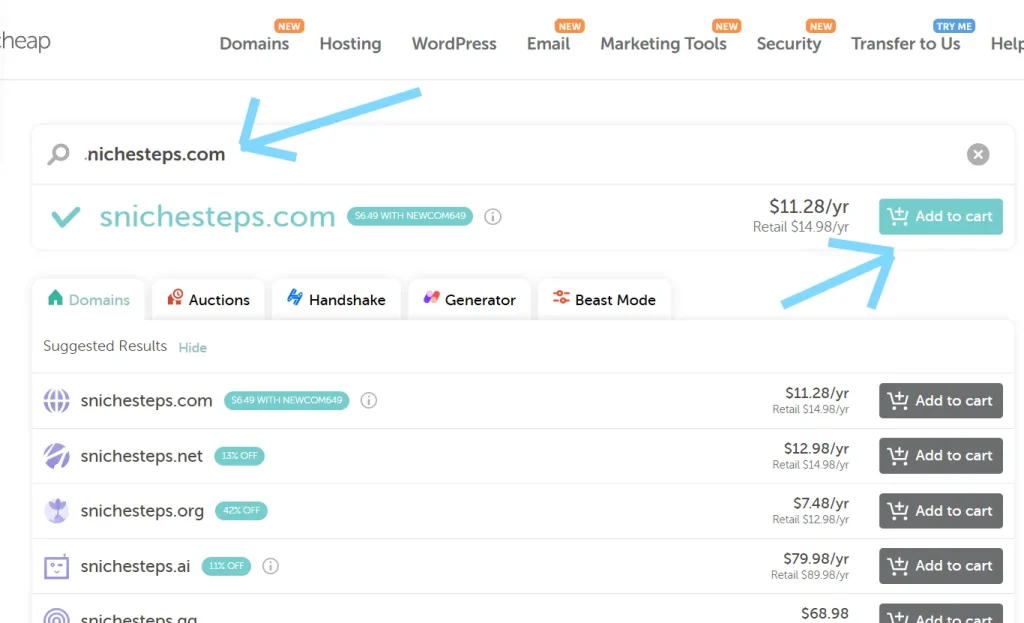Hide the Suggested Results section
The height and width of the screenshot is (623, 1024).
point(192,347)
